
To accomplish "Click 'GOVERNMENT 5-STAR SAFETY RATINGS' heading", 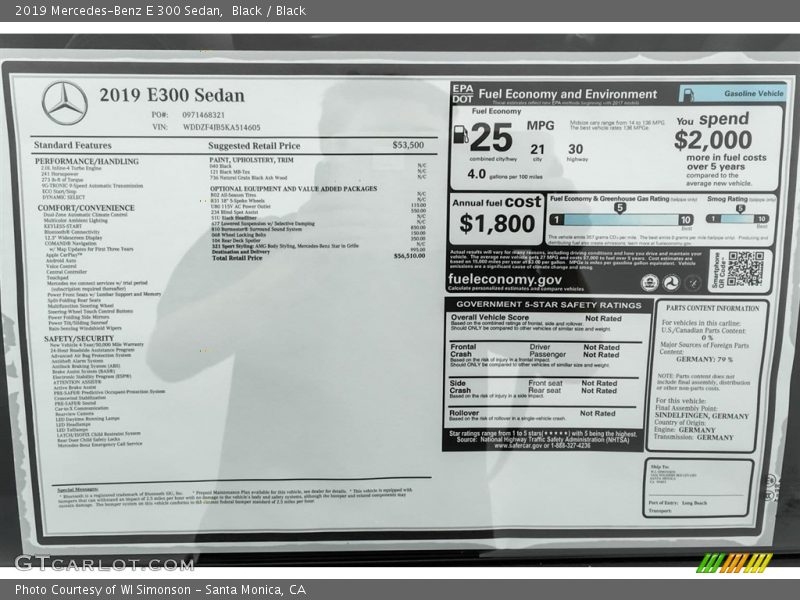I will tap(548, 305).
